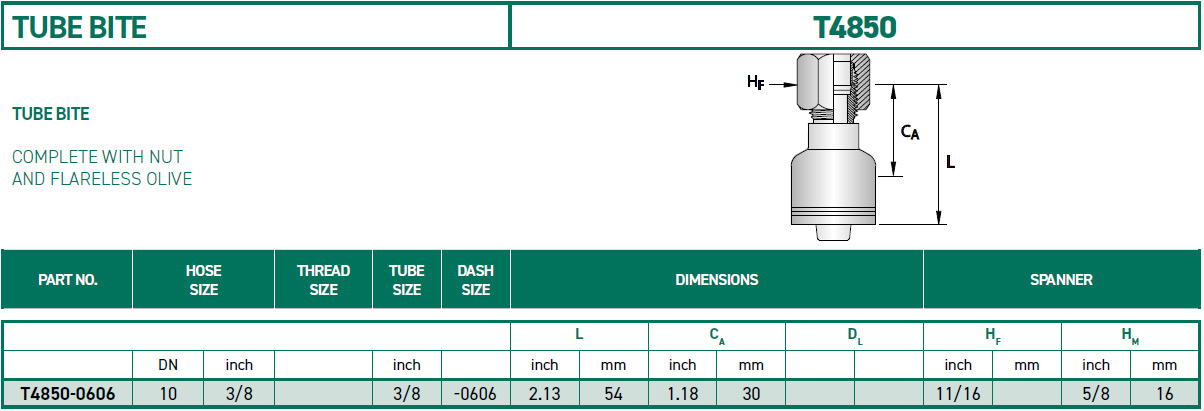Click the HOSE SIZE column header
This screenshot has width=1204, height=411.
pyautogui.click(x=203, y=280)
